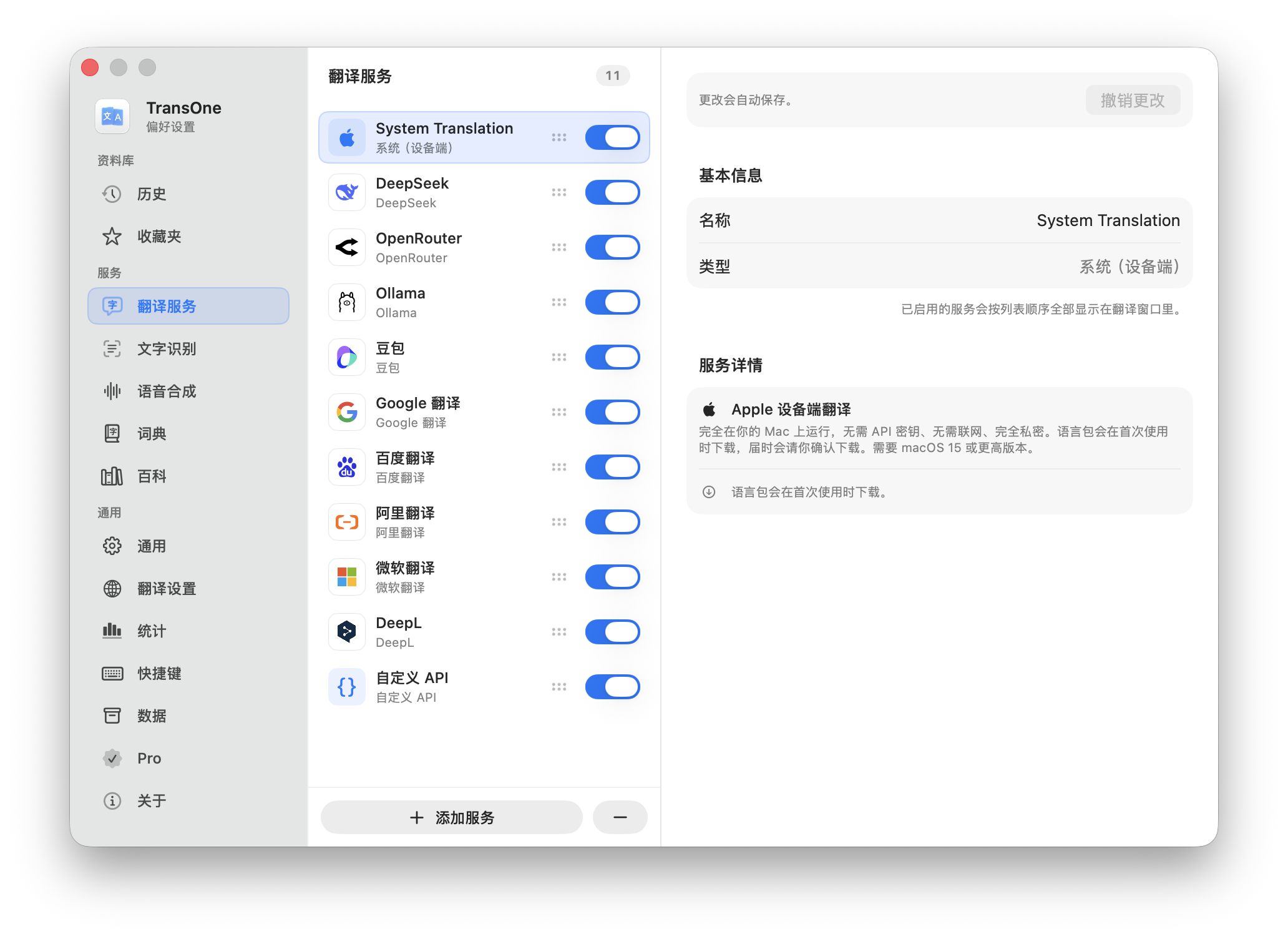1288x939 pixels.
Task: Click the drag handle for Google 翻译
Action: tap(559, 412)
